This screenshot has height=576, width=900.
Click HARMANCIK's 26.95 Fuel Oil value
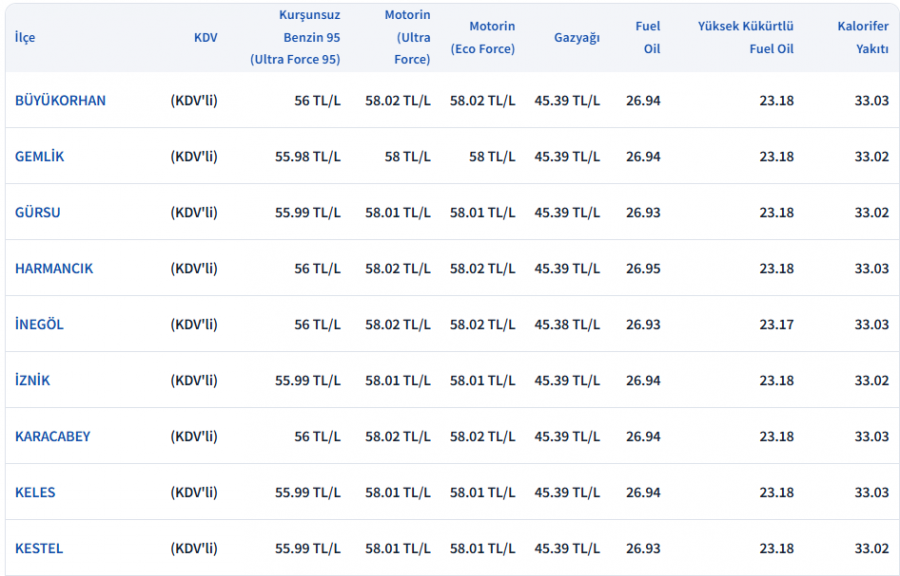click(x=643, y=268)
